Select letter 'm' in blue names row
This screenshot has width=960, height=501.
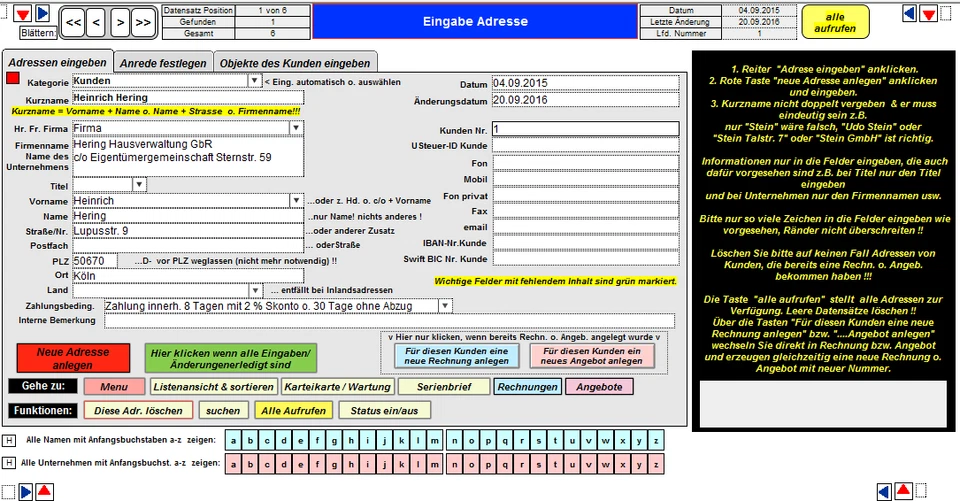click(432, 440)
